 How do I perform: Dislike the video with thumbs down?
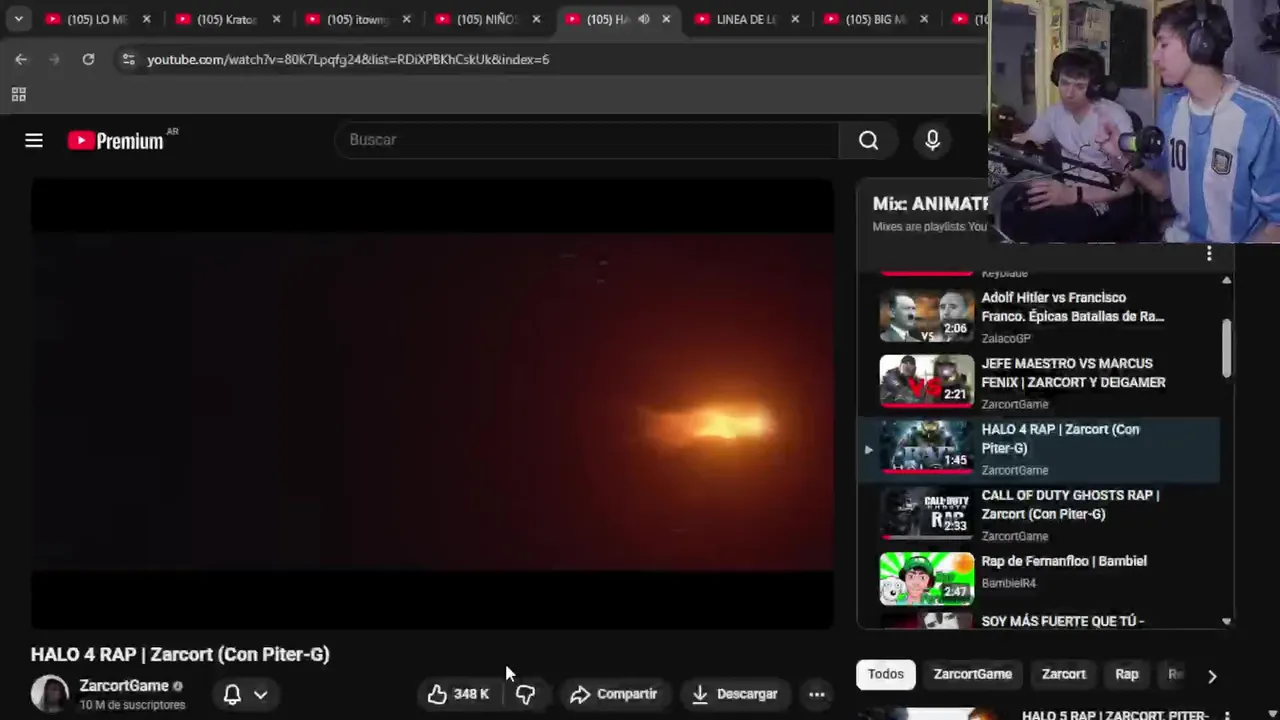pos(525,694)
